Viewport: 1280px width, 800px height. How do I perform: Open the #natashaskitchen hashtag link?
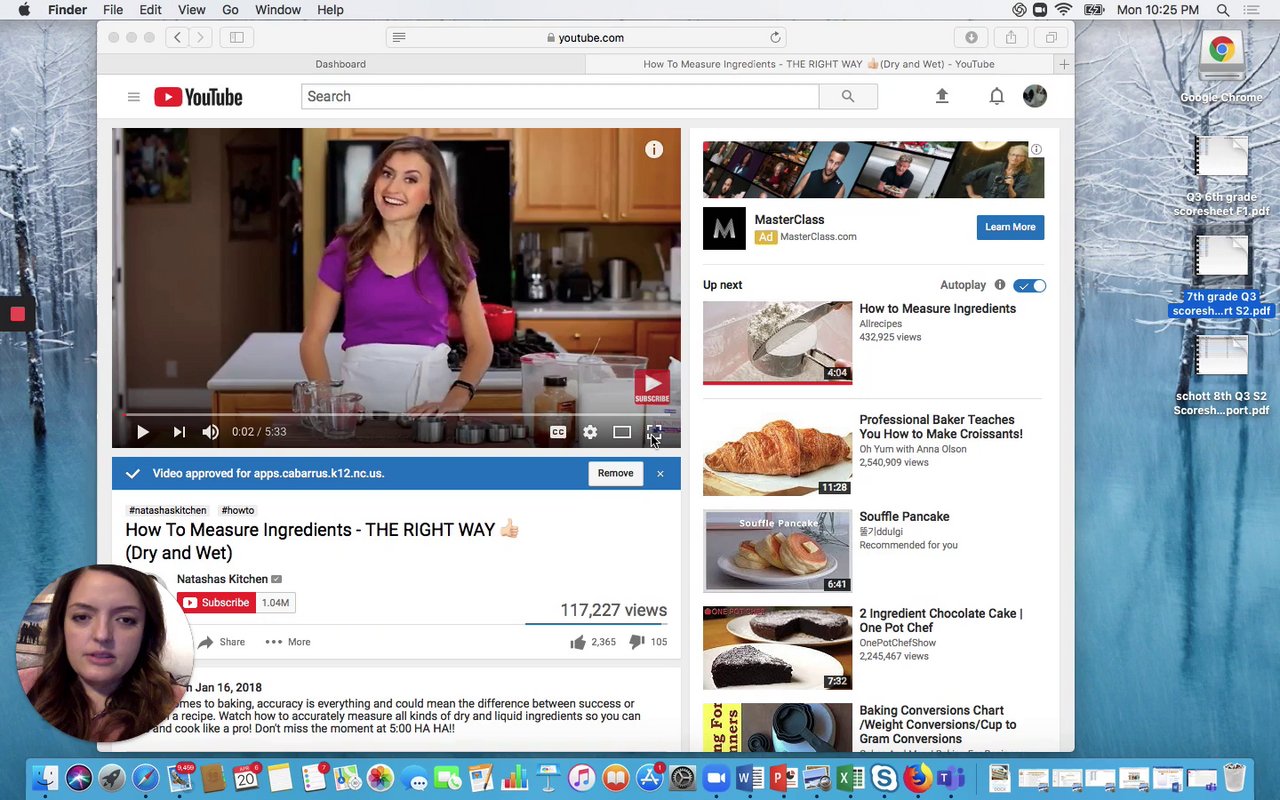(167, 511)
